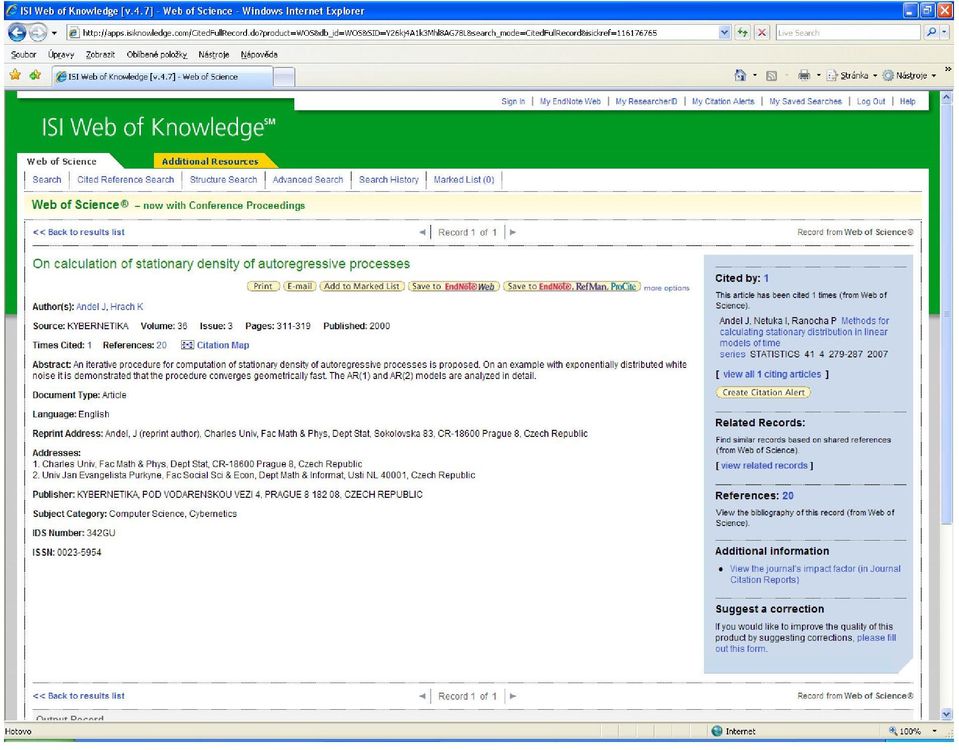Open the journal's impact factor link
Viewport: 959px width, 750px height.
click(815, 574)
